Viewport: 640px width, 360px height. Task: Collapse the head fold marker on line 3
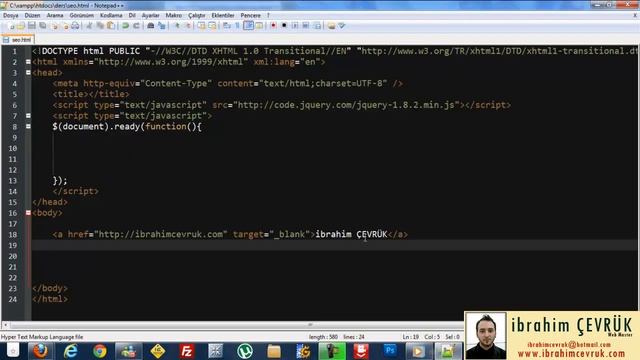[28, 72]
